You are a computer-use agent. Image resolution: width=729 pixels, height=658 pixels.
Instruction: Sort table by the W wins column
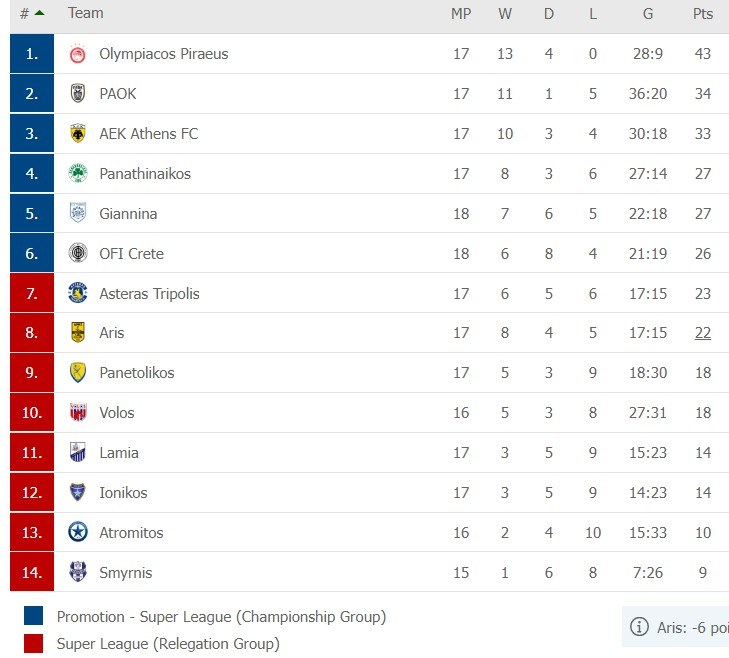coord(505,14)
